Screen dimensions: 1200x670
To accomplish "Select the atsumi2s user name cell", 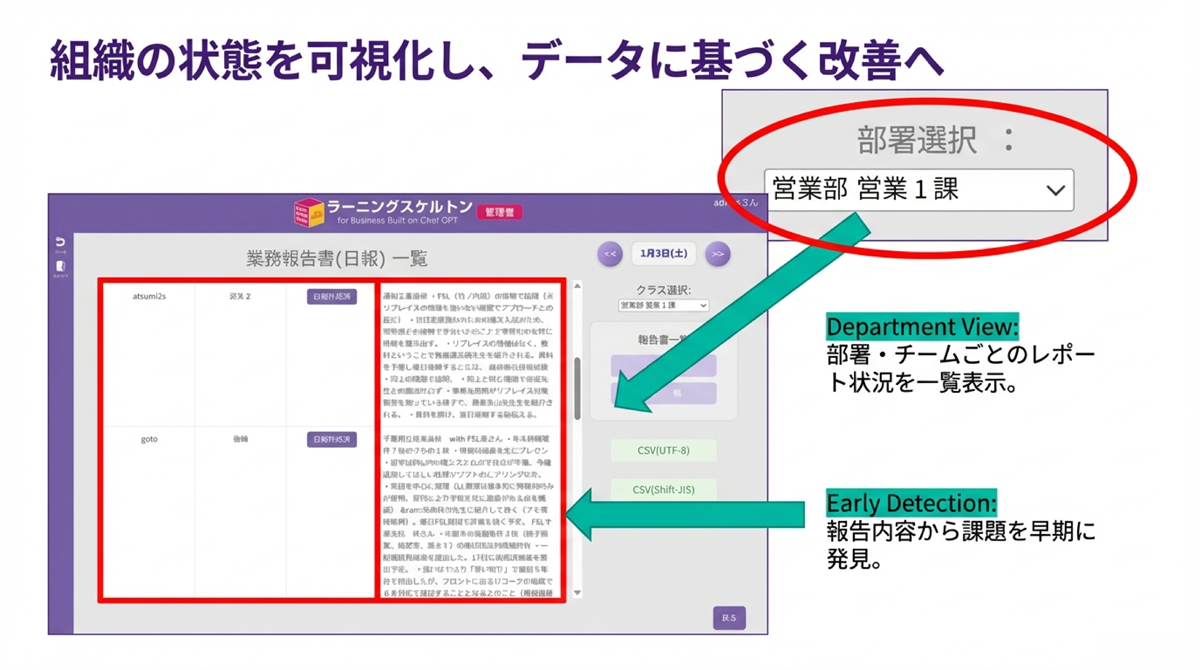I will pos(150,297).
